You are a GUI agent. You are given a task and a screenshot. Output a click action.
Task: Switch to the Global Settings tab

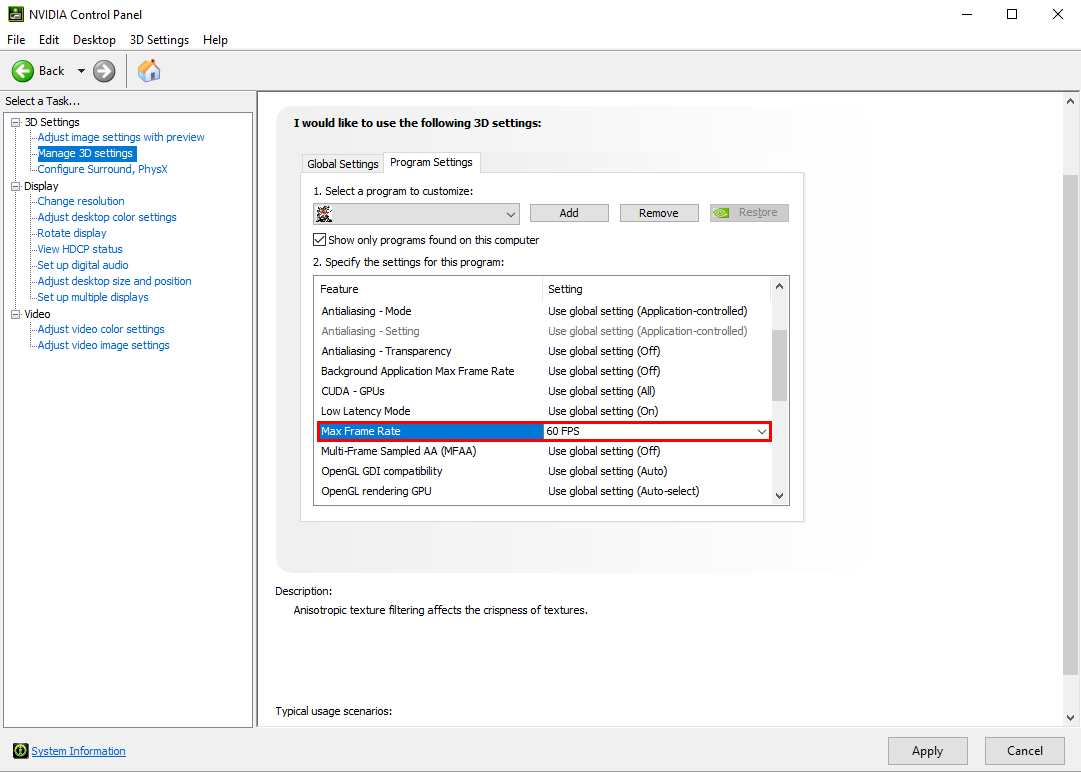[x=343, y=163]
